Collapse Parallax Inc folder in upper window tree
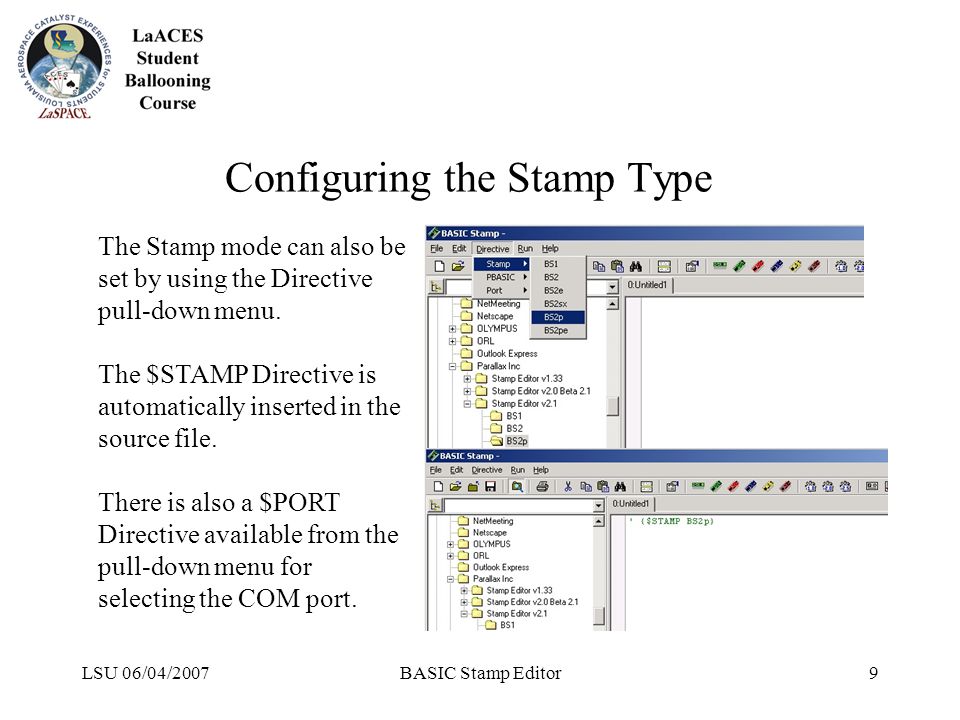 [452, 366]
